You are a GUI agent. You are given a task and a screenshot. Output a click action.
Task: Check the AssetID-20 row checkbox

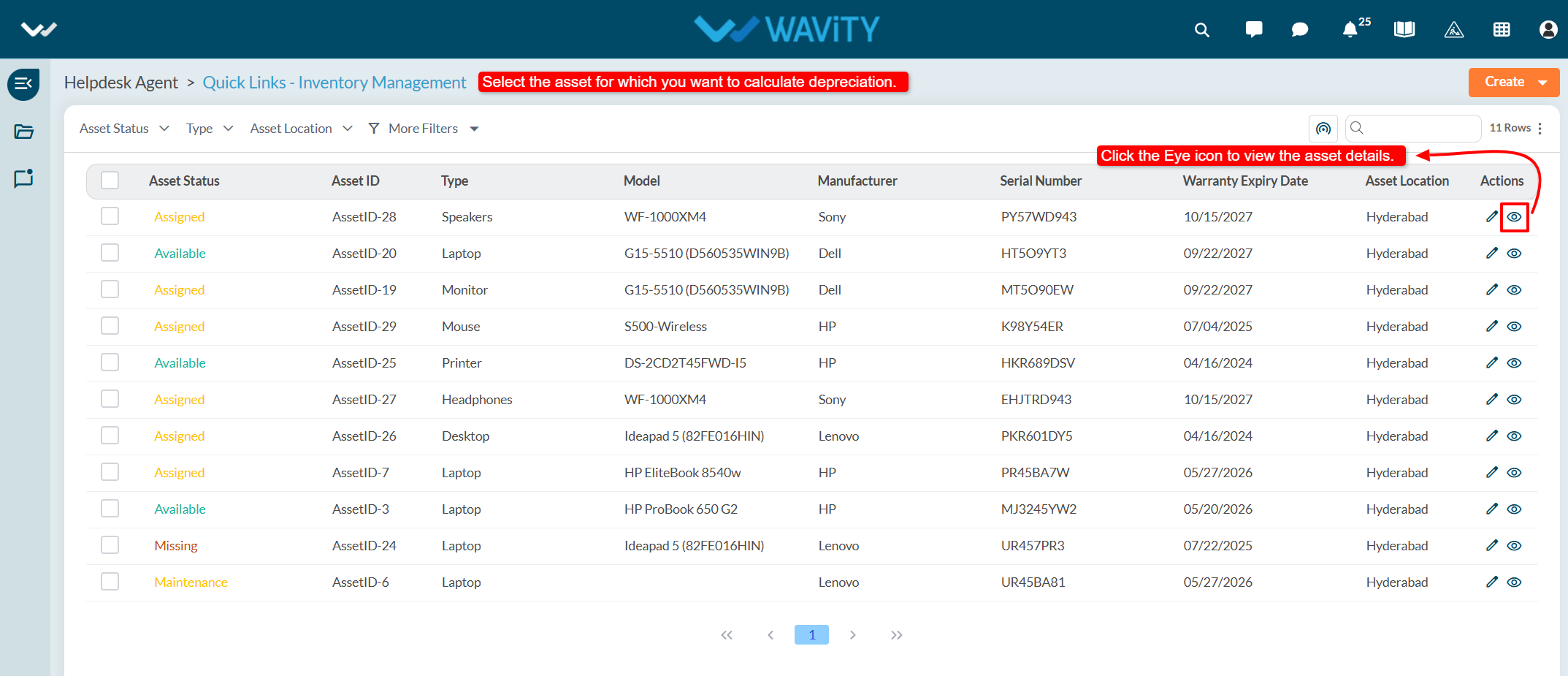110,253
